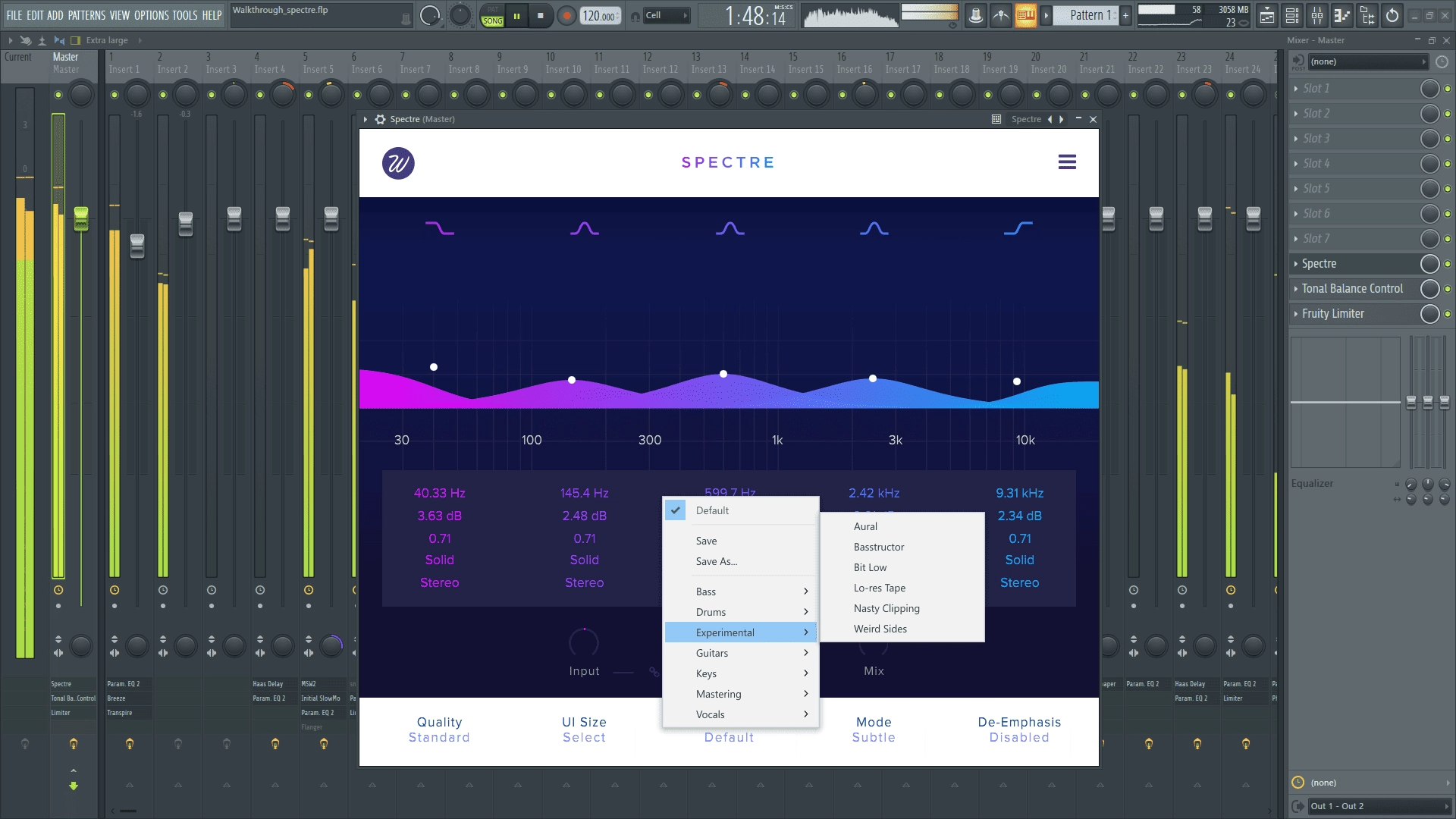Expand the Drums presets submenu
This screenshot has width=1456, height=819.
tap(740, 612)
